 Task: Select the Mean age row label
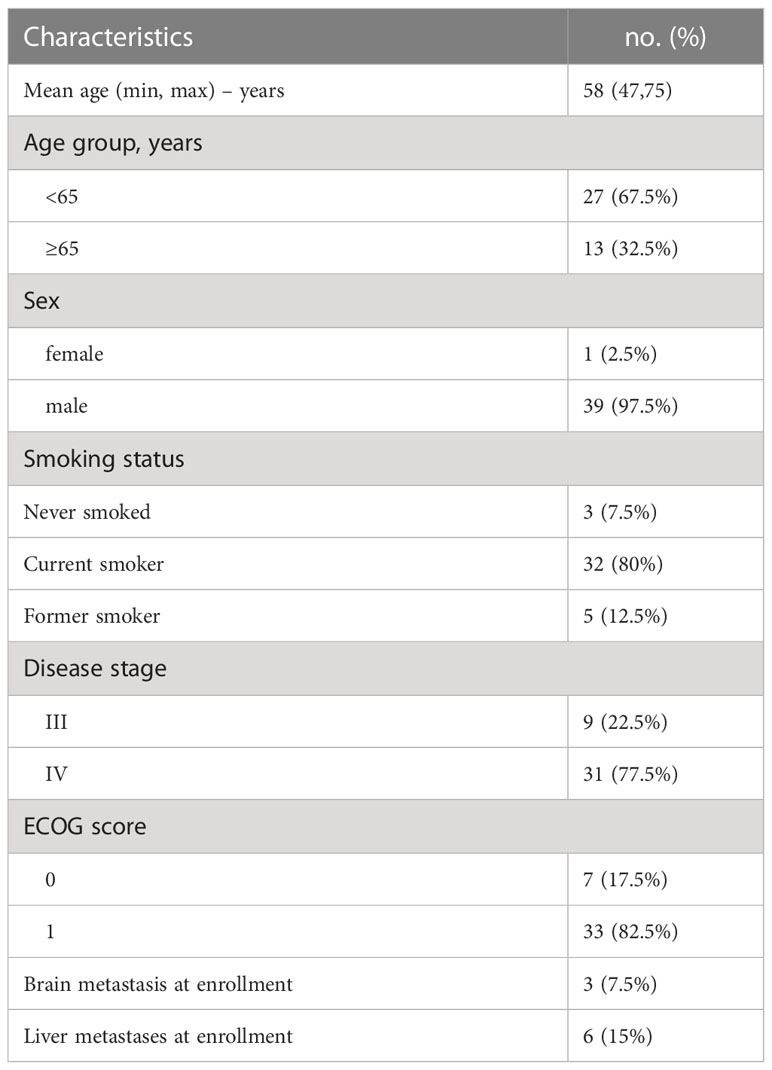pyautogui.click(x=154, y=91)
